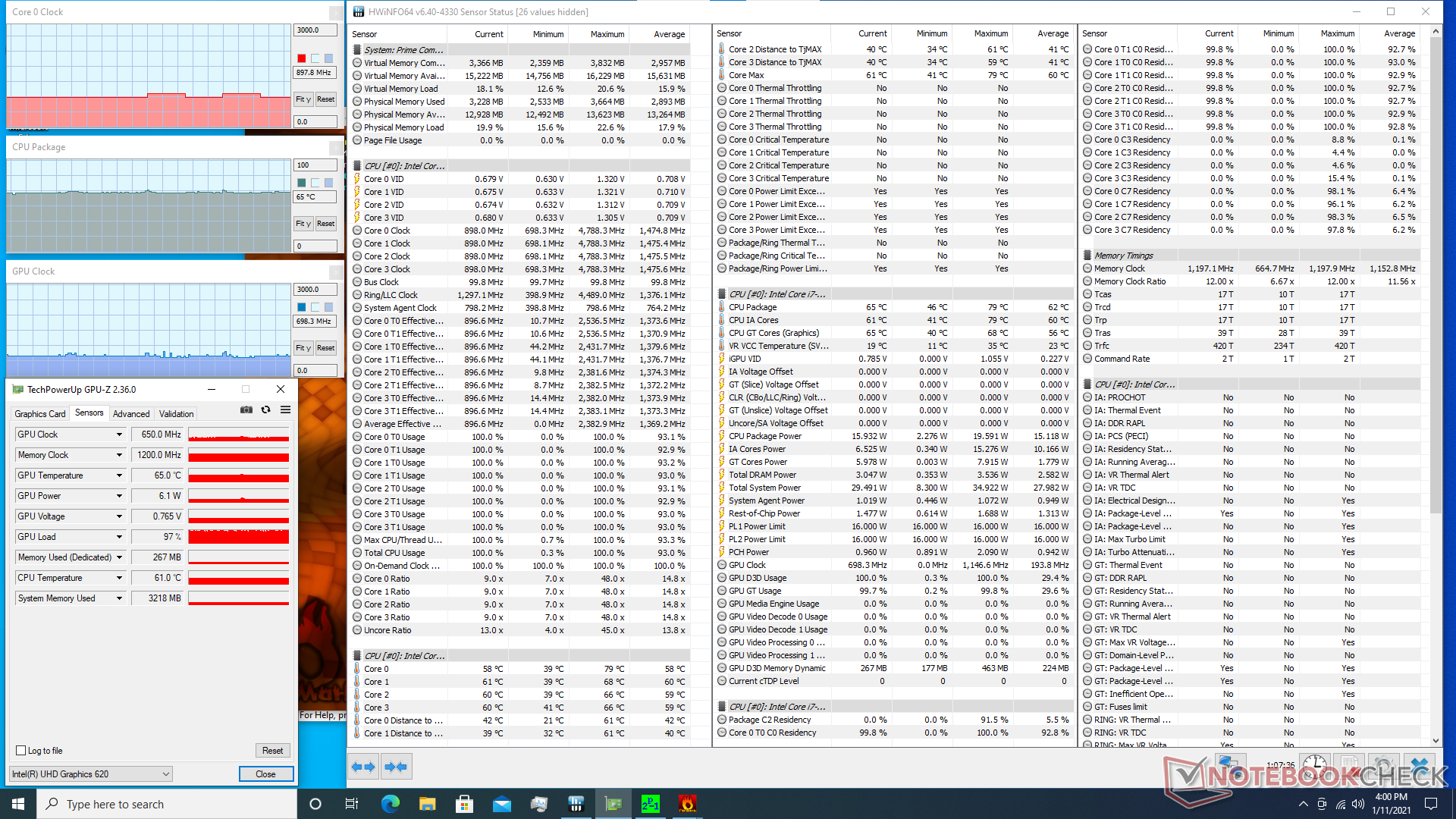The image size is (1456, 819).
Task: Open the Advanced tab in GPU-Z
Action: click(x=131, y=414)
